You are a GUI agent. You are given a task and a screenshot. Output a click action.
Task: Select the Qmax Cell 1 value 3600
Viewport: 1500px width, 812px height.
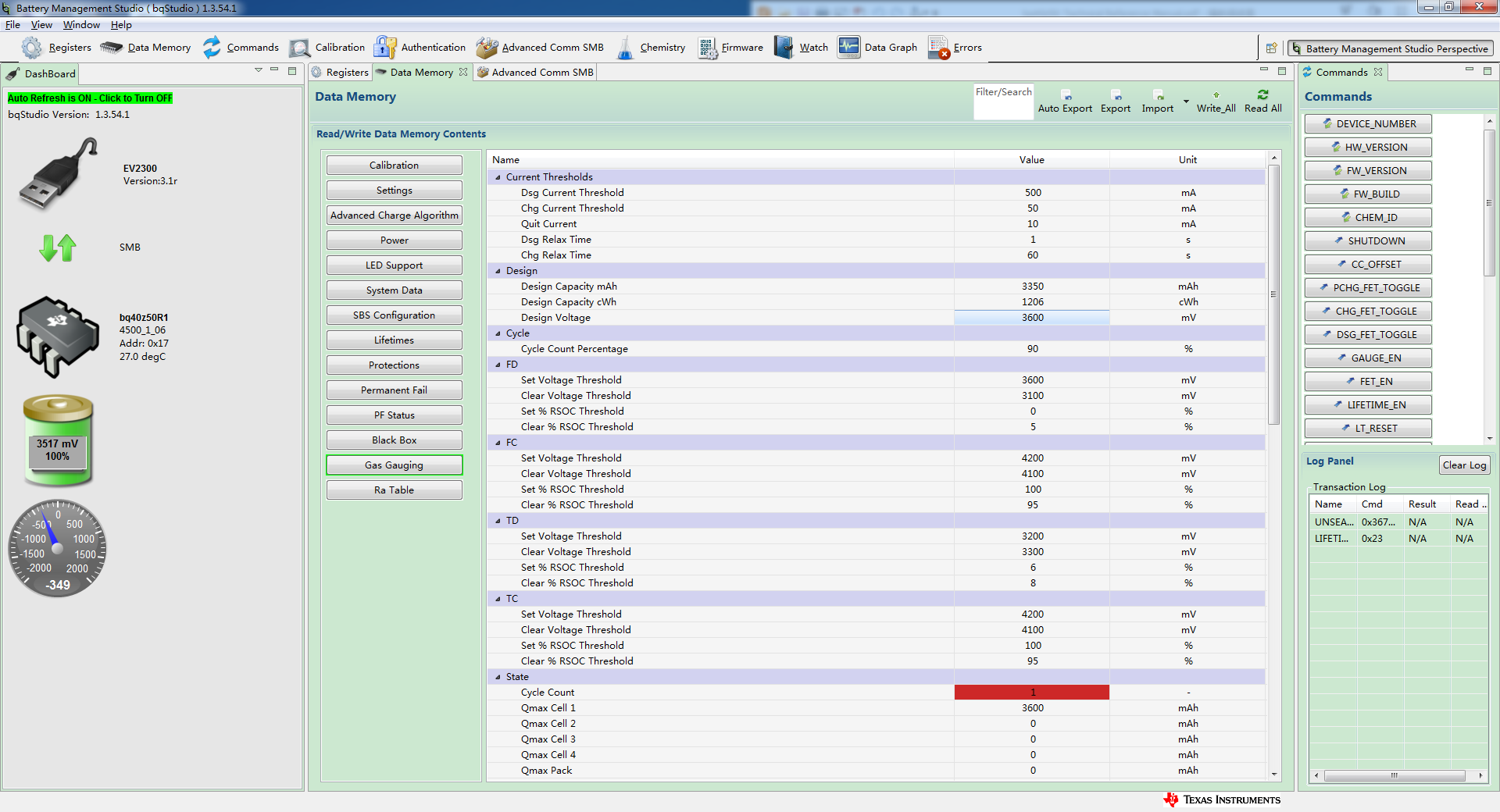click(x=1032, y=708)
